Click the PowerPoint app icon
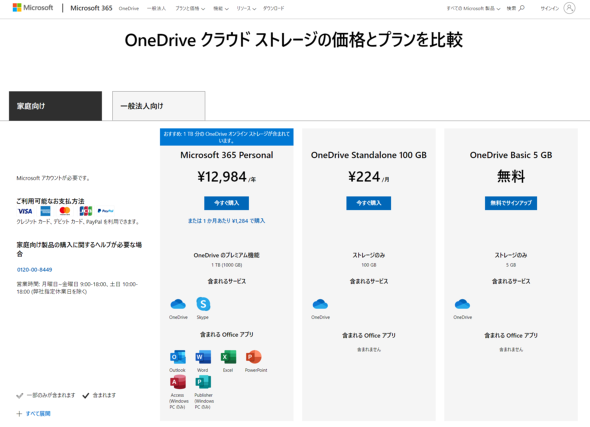 254,357
